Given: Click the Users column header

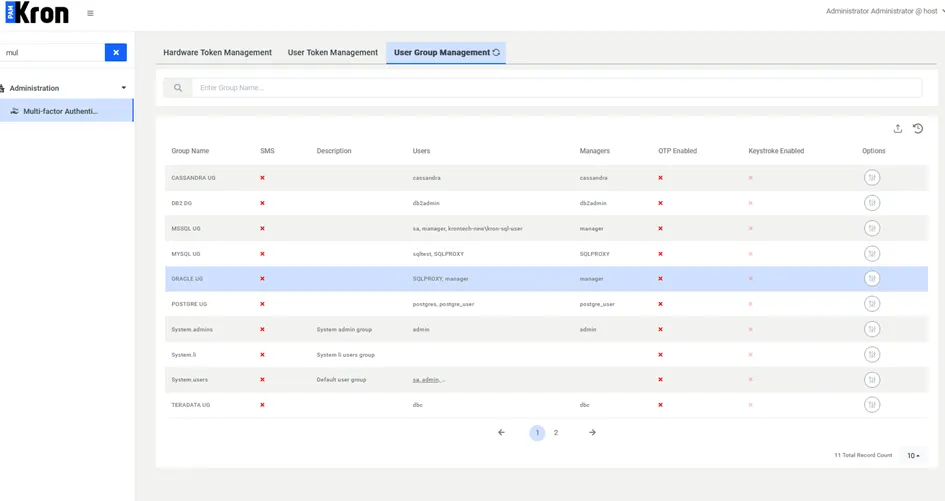Looking at the screenshot, I should pos(421,151).
